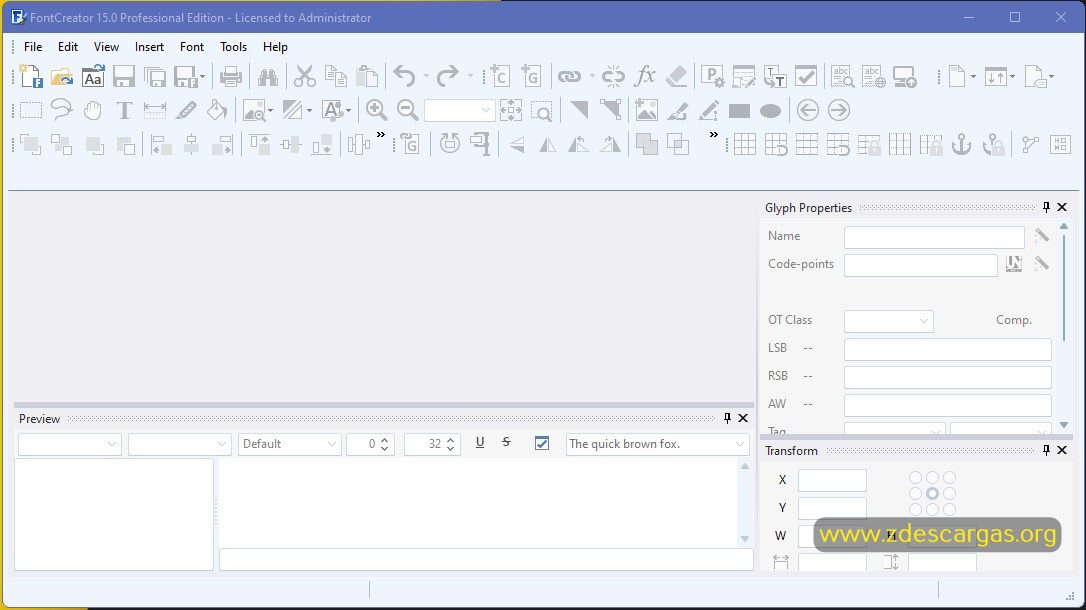
Task: Redo the last action
Action: 448,76
